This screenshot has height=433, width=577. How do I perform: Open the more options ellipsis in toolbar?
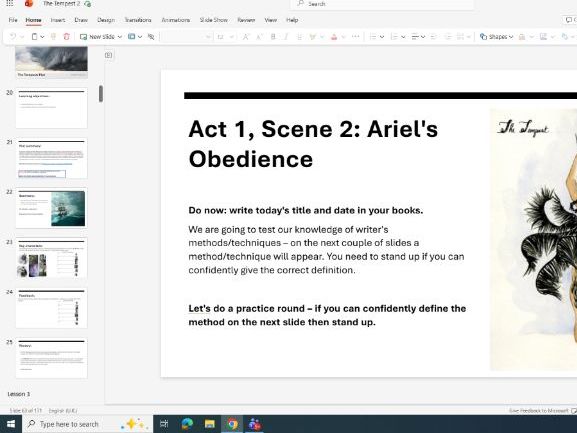(355, 37)
